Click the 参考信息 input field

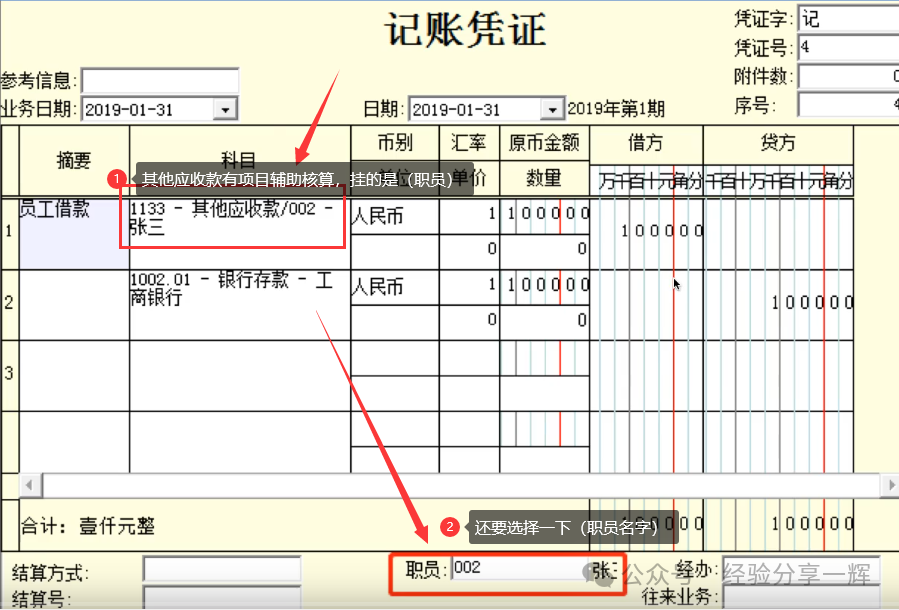[160, 81]
